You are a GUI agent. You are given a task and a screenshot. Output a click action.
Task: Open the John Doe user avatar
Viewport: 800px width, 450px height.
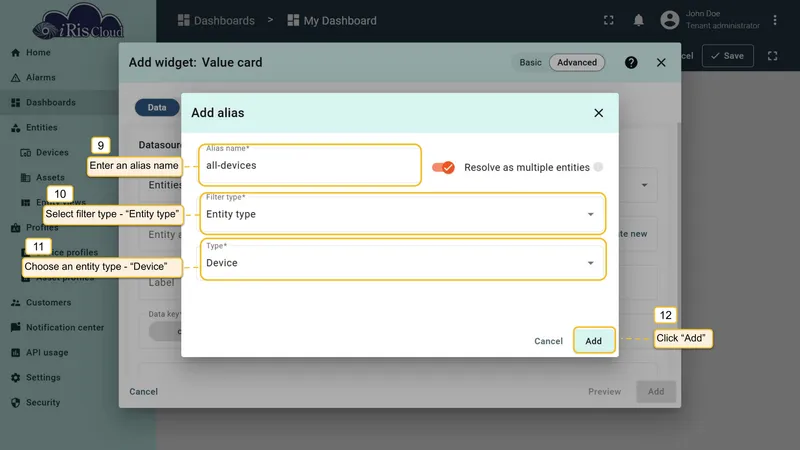[x=669, y=20]
